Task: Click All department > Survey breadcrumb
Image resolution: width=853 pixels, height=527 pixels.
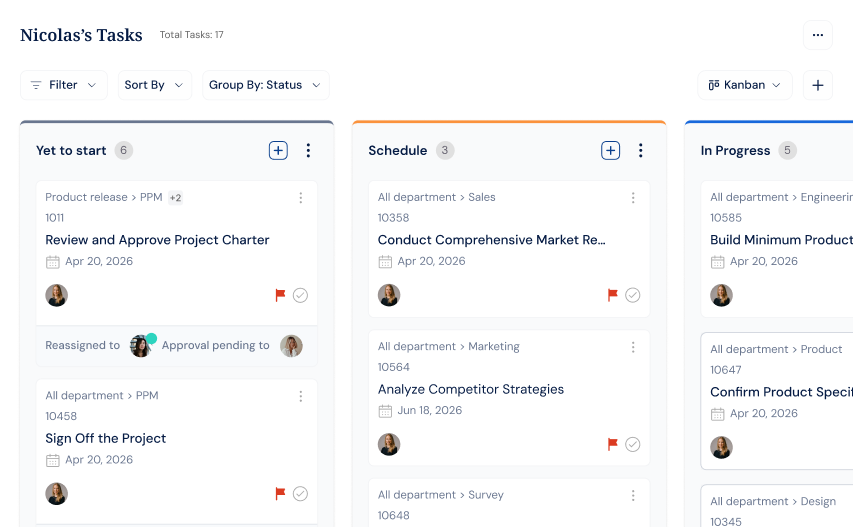Action: coord(441,495)
